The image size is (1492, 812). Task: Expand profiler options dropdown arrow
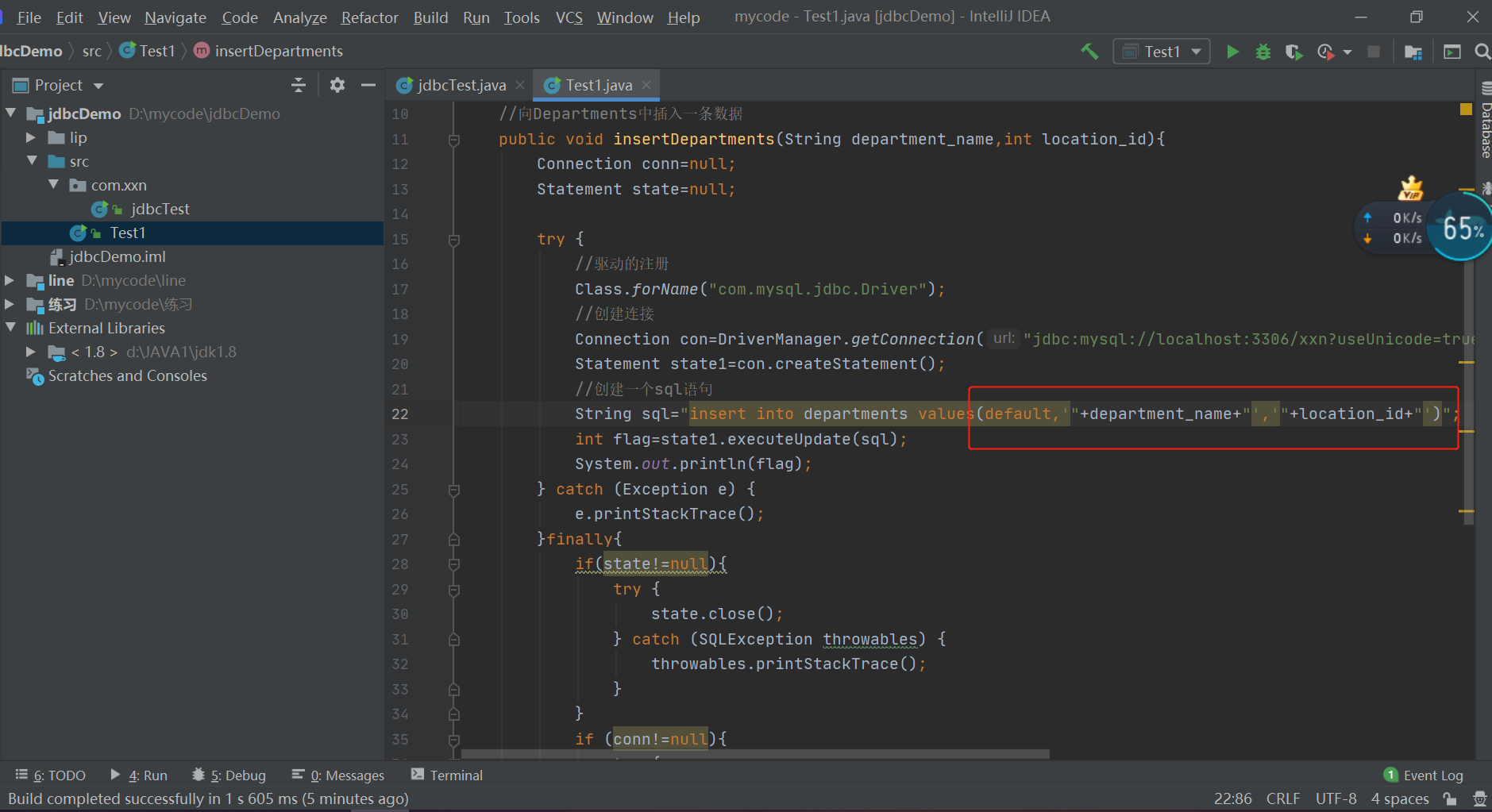click(x=1347, y=52)
